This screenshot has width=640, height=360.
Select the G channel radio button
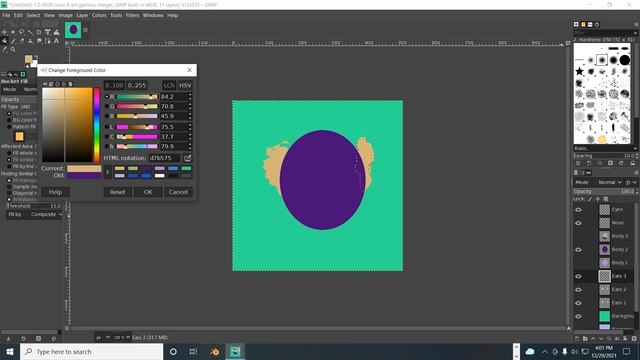pos(107,106)
